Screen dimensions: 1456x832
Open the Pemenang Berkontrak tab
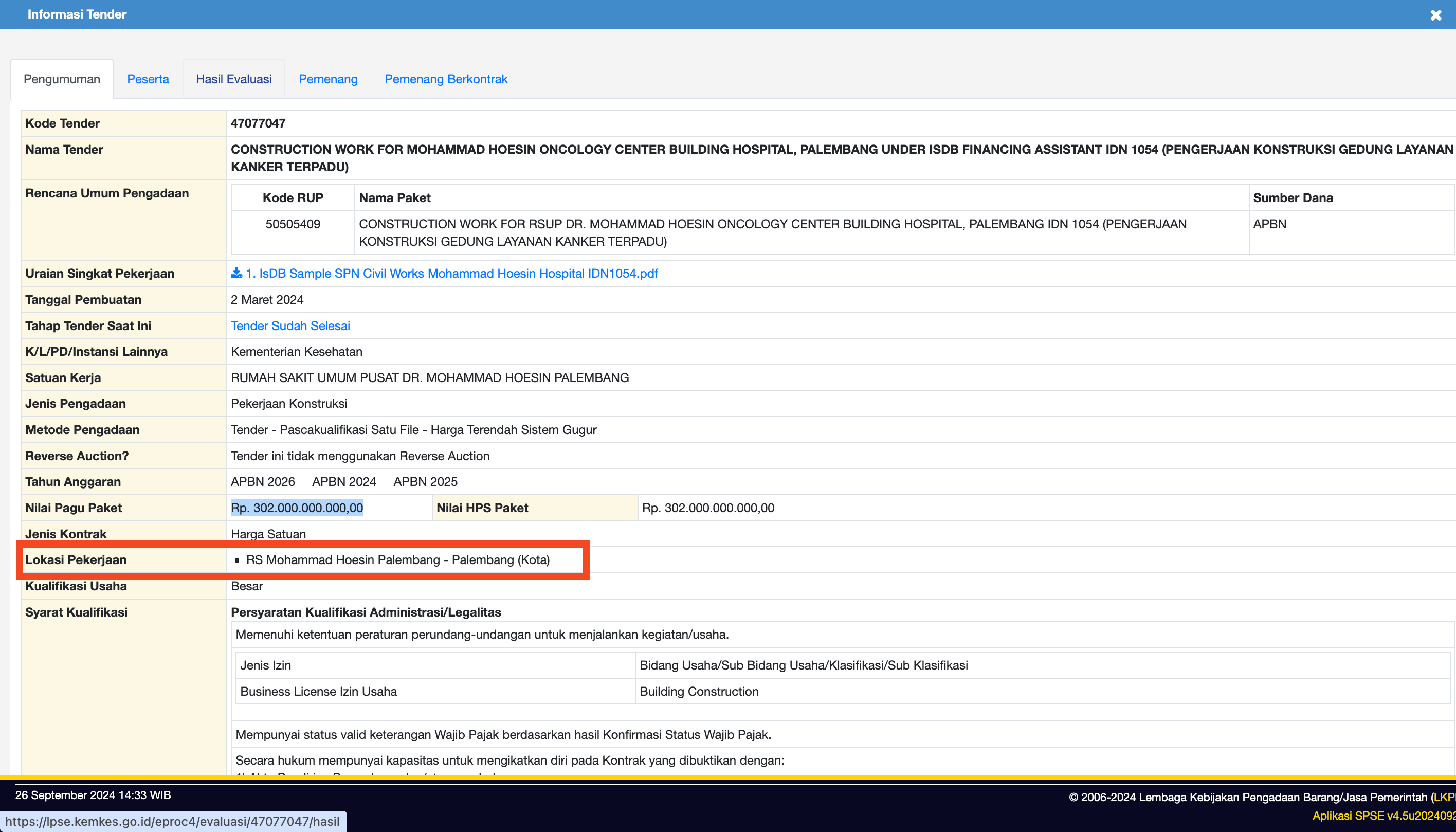pyautogui.click(x=446, y=79)
